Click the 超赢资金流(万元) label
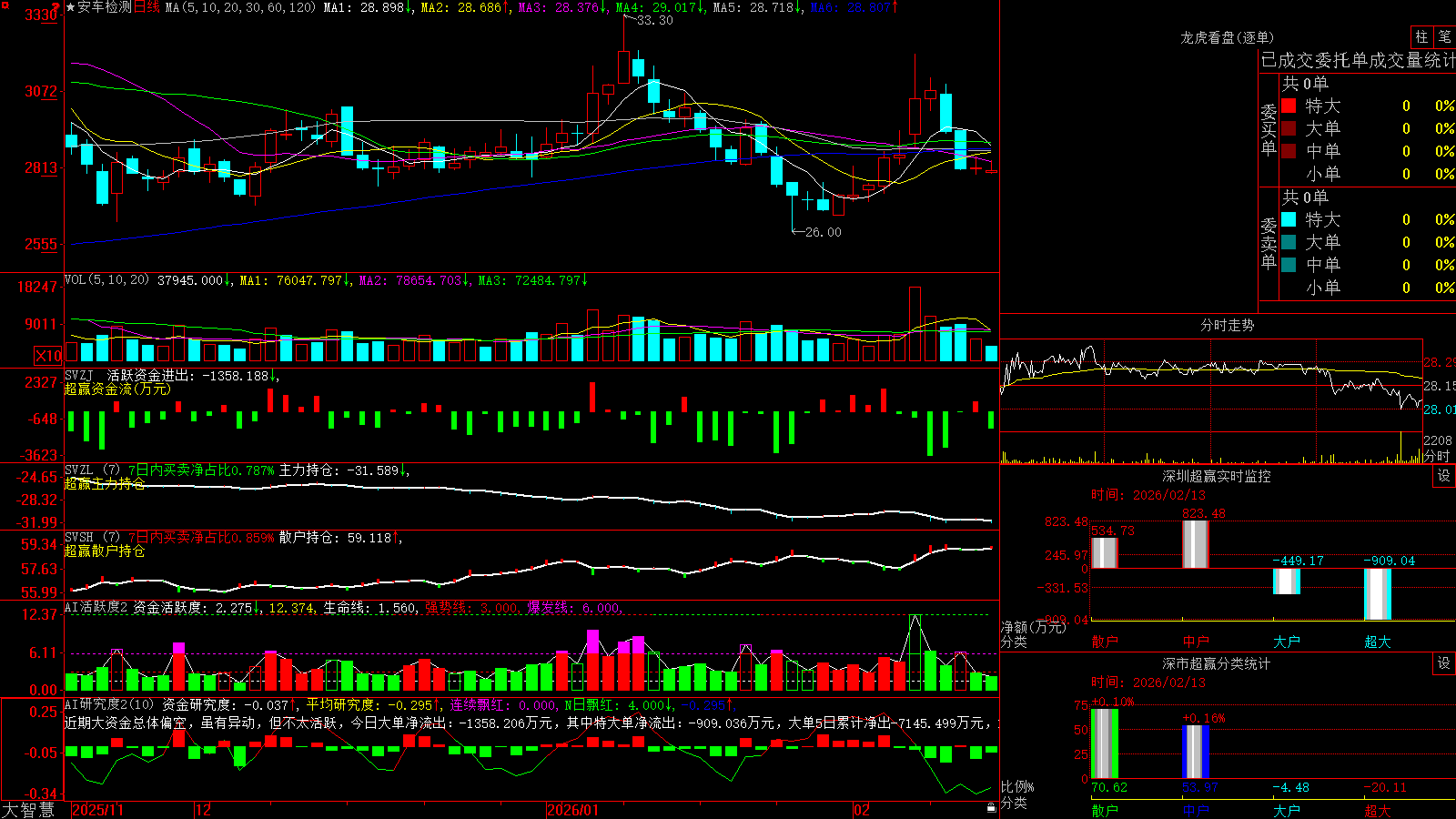This screenshot has height=819, width=1456. [x=117, y=389]
